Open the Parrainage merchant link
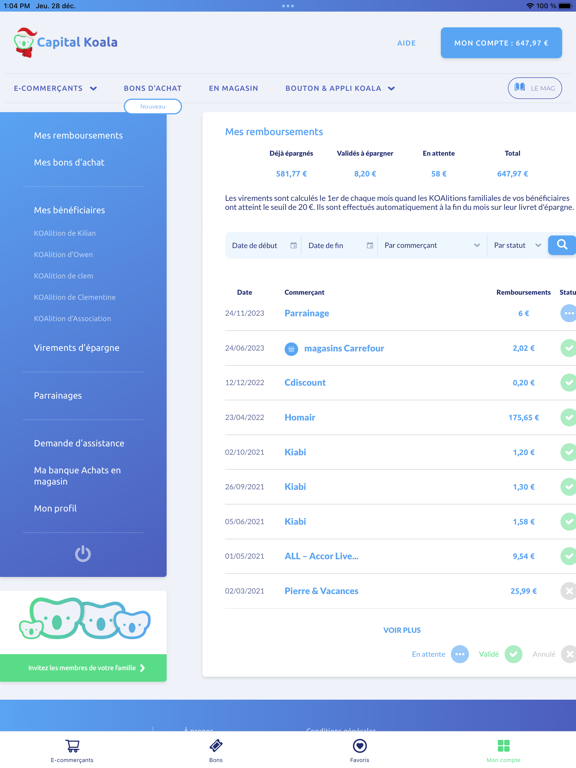576x768 pixels. [x=307, y=313]
